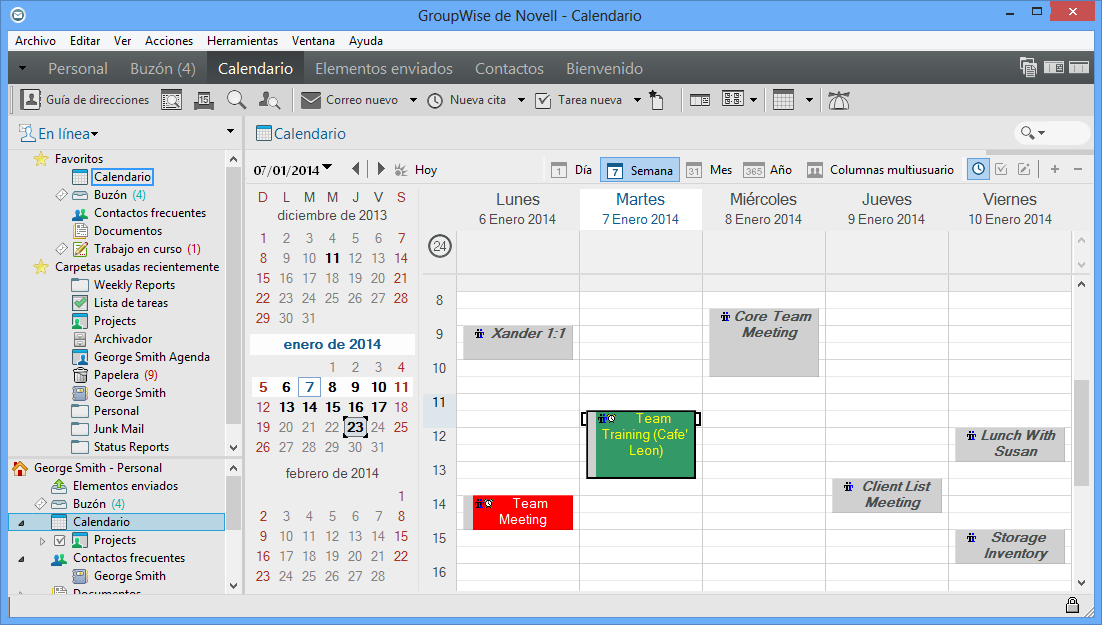Click the new note clipboard icon
Screen dimensions: 1102x625
[656, 101]
